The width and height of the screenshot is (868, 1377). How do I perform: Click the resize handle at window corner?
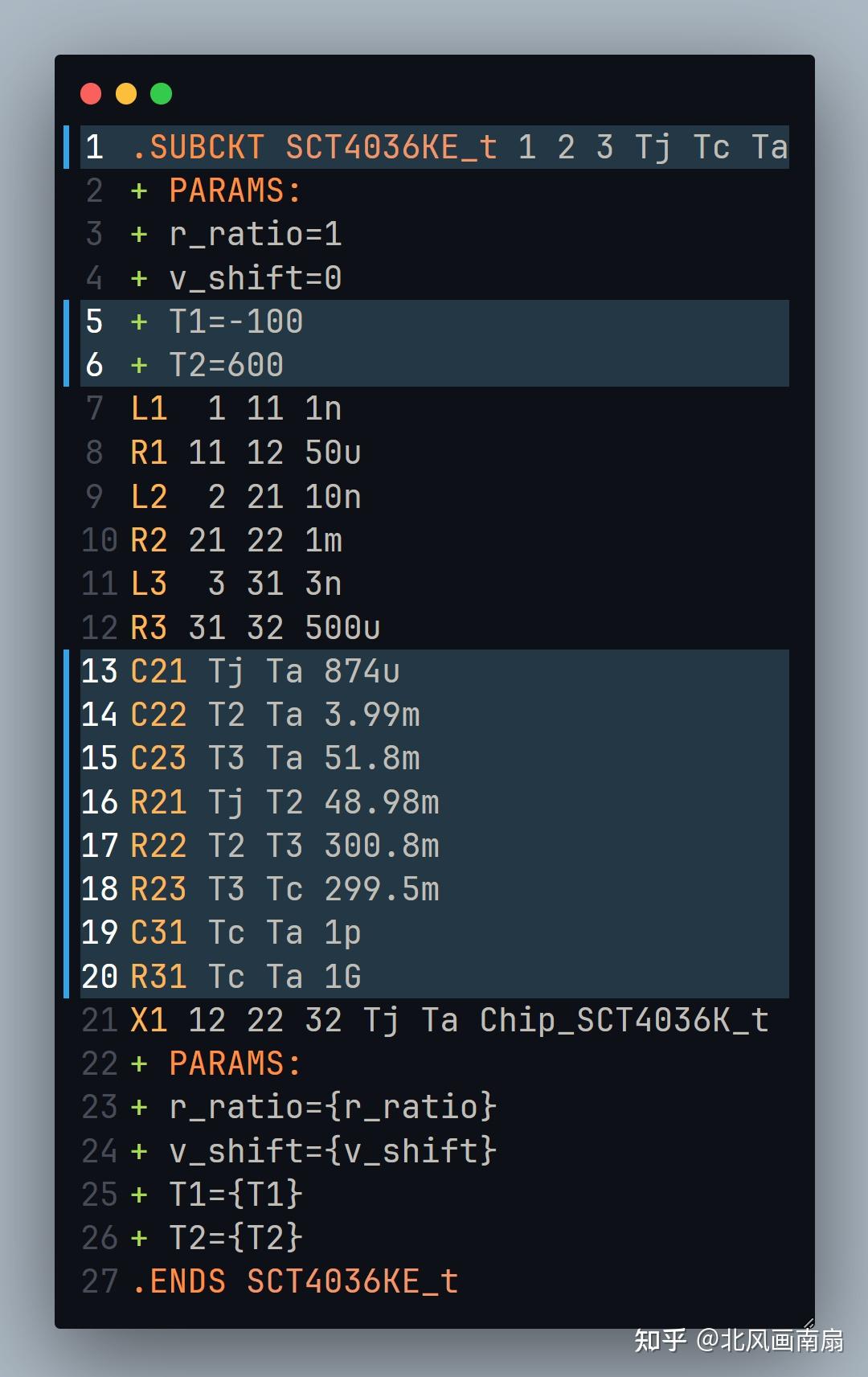coord(808,1322)
